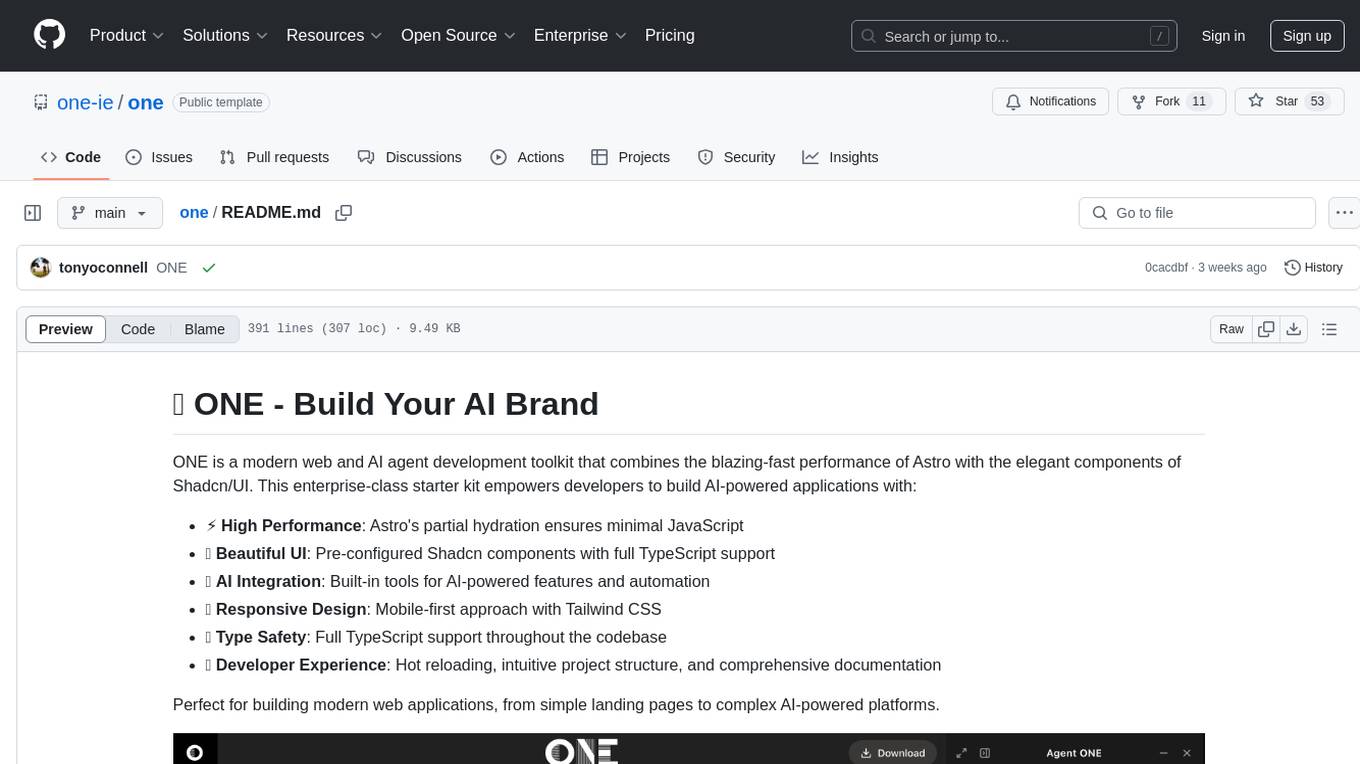
Task: Copy raw file contents icon
Action: (1266, 329)
